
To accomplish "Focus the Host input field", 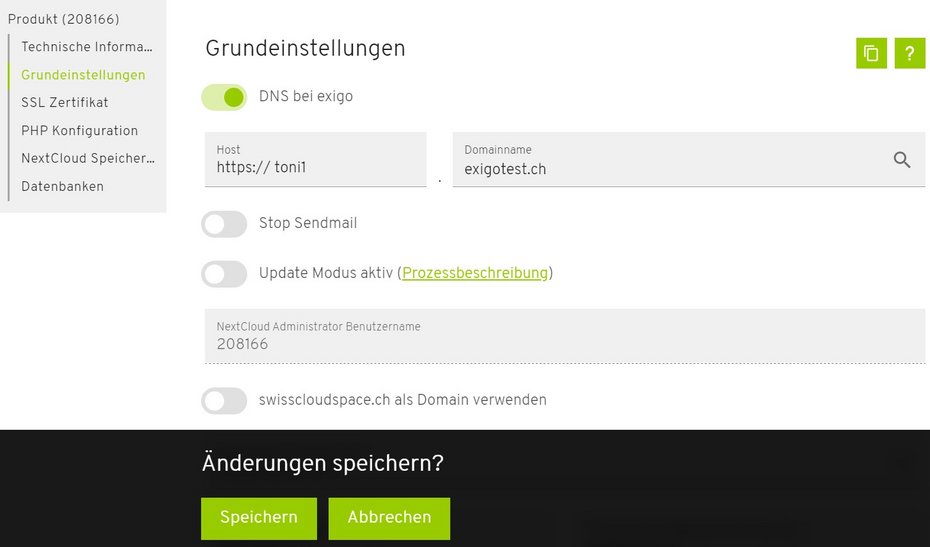I will (316, 160).
